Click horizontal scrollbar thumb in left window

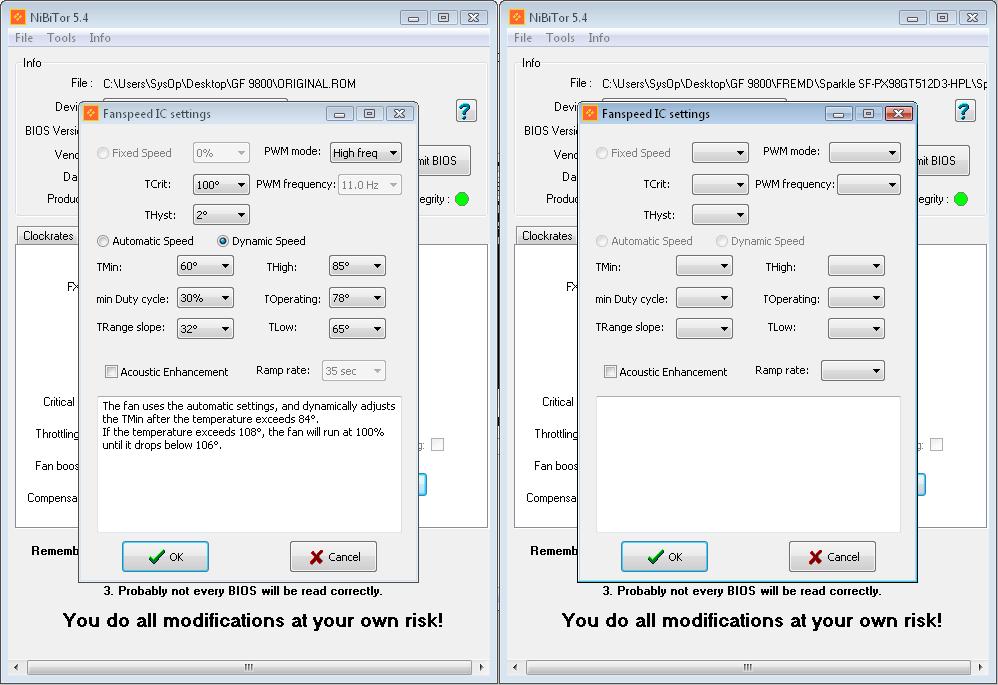(249, 667)
